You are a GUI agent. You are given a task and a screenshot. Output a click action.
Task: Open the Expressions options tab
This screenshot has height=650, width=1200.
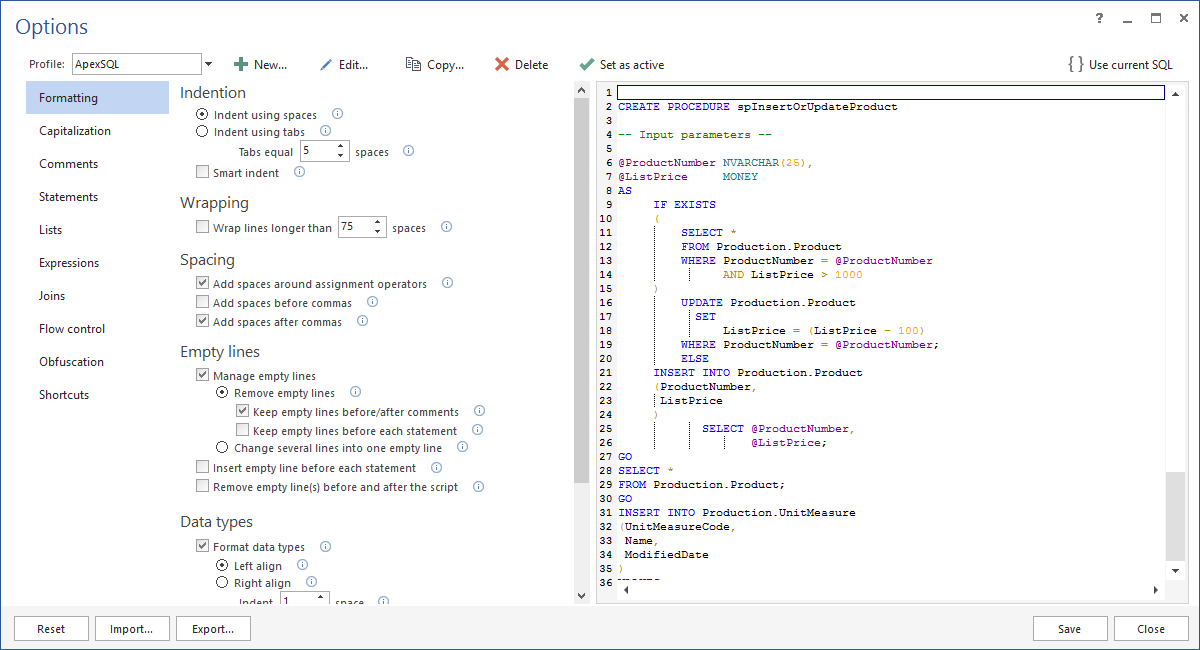coord(97,263)
